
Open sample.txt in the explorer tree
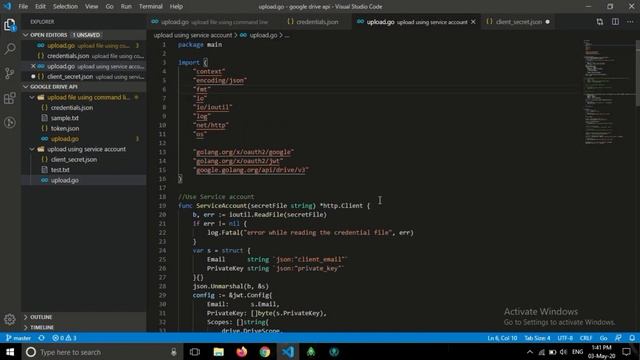click(x=84, y=118)
